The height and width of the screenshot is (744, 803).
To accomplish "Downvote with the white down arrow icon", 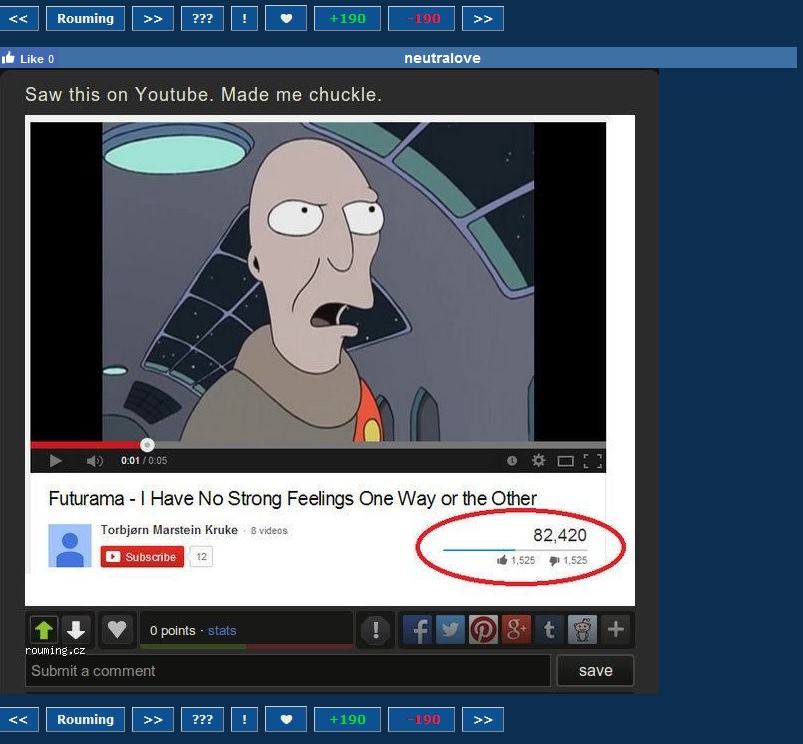I will point(76,629).
